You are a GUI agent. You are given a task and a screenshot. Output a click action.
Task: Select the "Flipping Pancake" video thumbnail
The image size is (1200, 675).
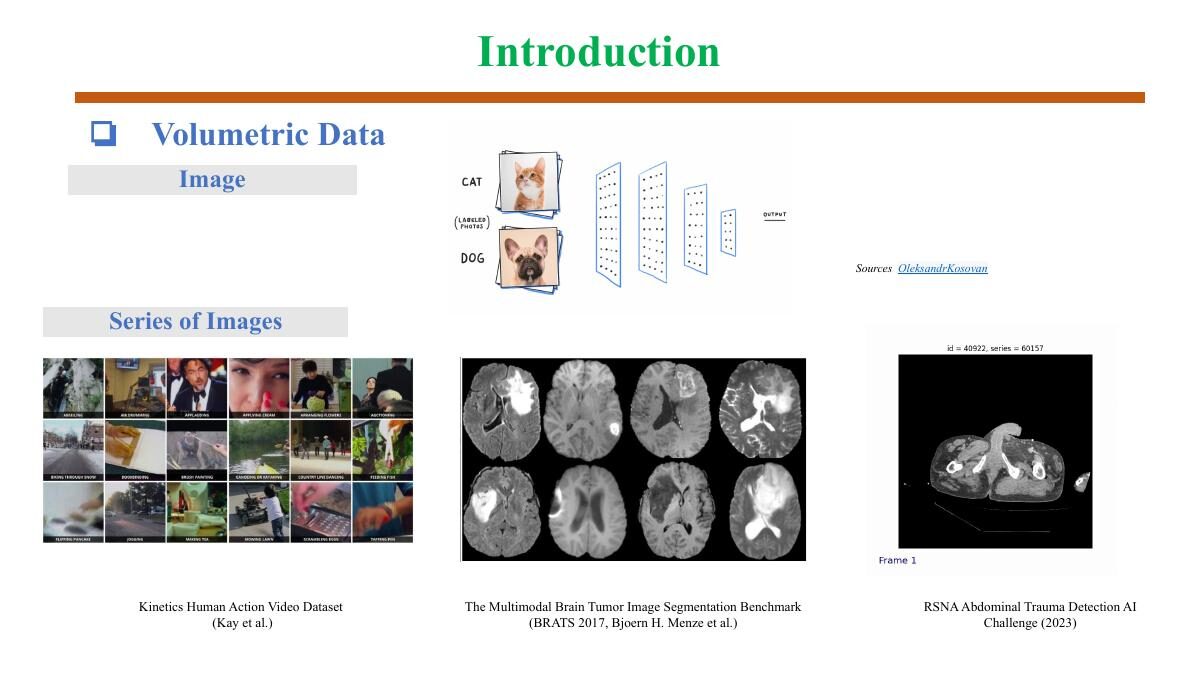click(x=73, y=513)
